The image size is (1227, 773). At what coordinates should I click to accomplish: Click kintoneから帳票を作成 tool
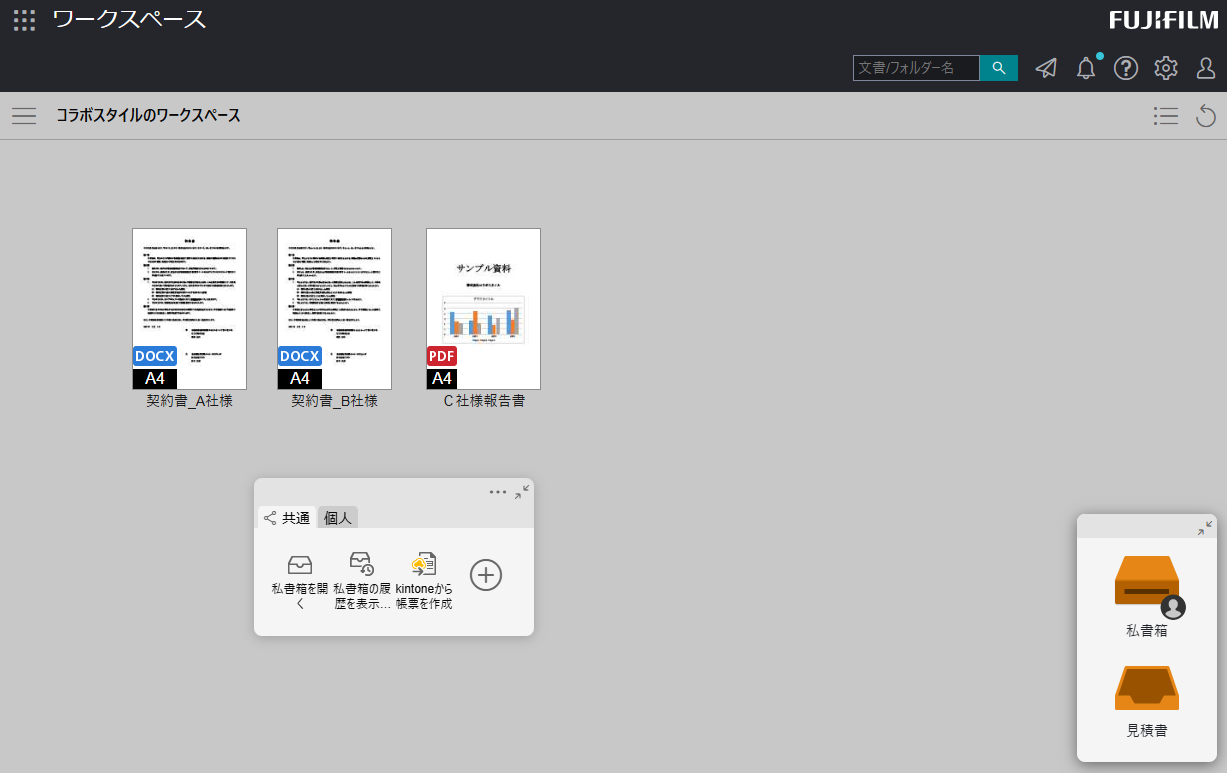424,580
